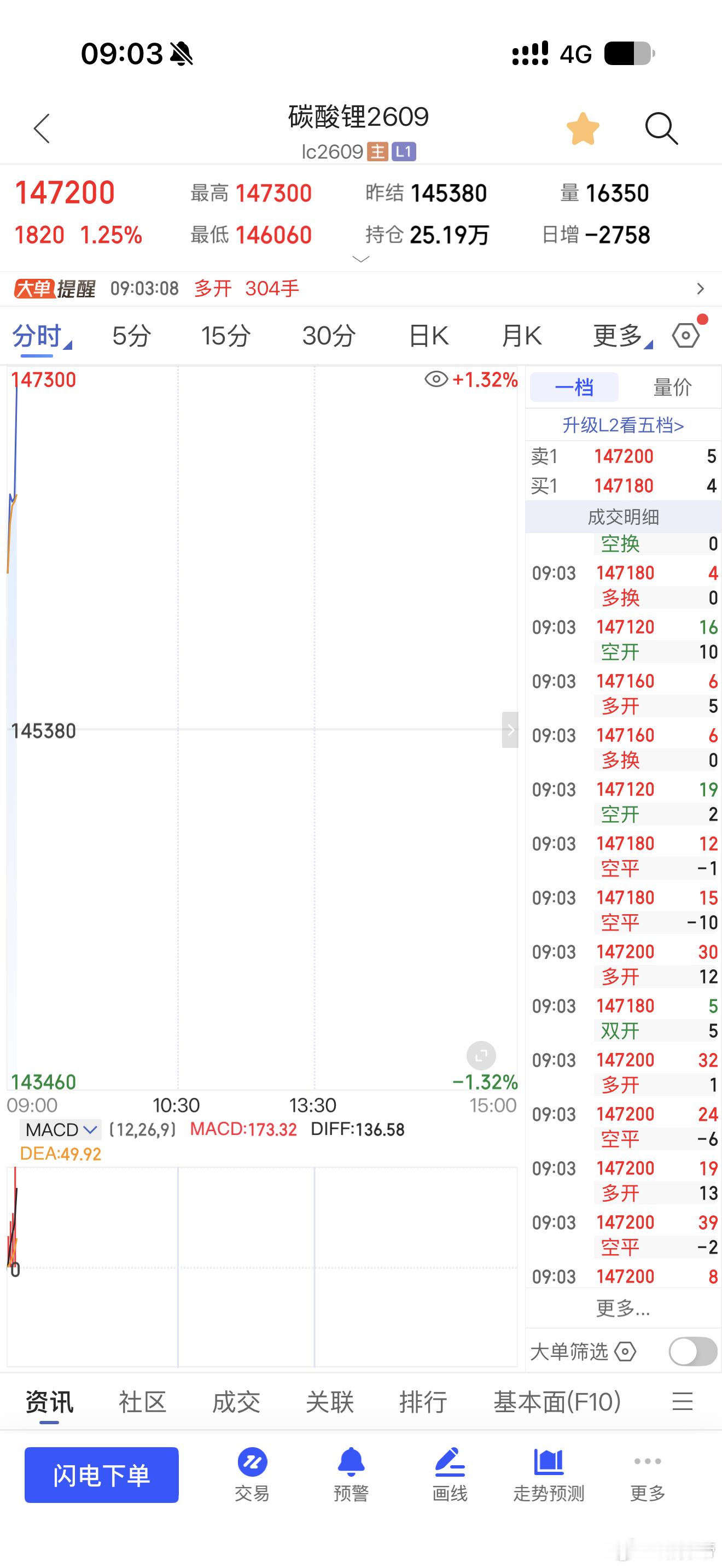Screen dimensions: 722x1568
Task: Tap the 更多 three-dots icon
Action: coord(648,1461)
